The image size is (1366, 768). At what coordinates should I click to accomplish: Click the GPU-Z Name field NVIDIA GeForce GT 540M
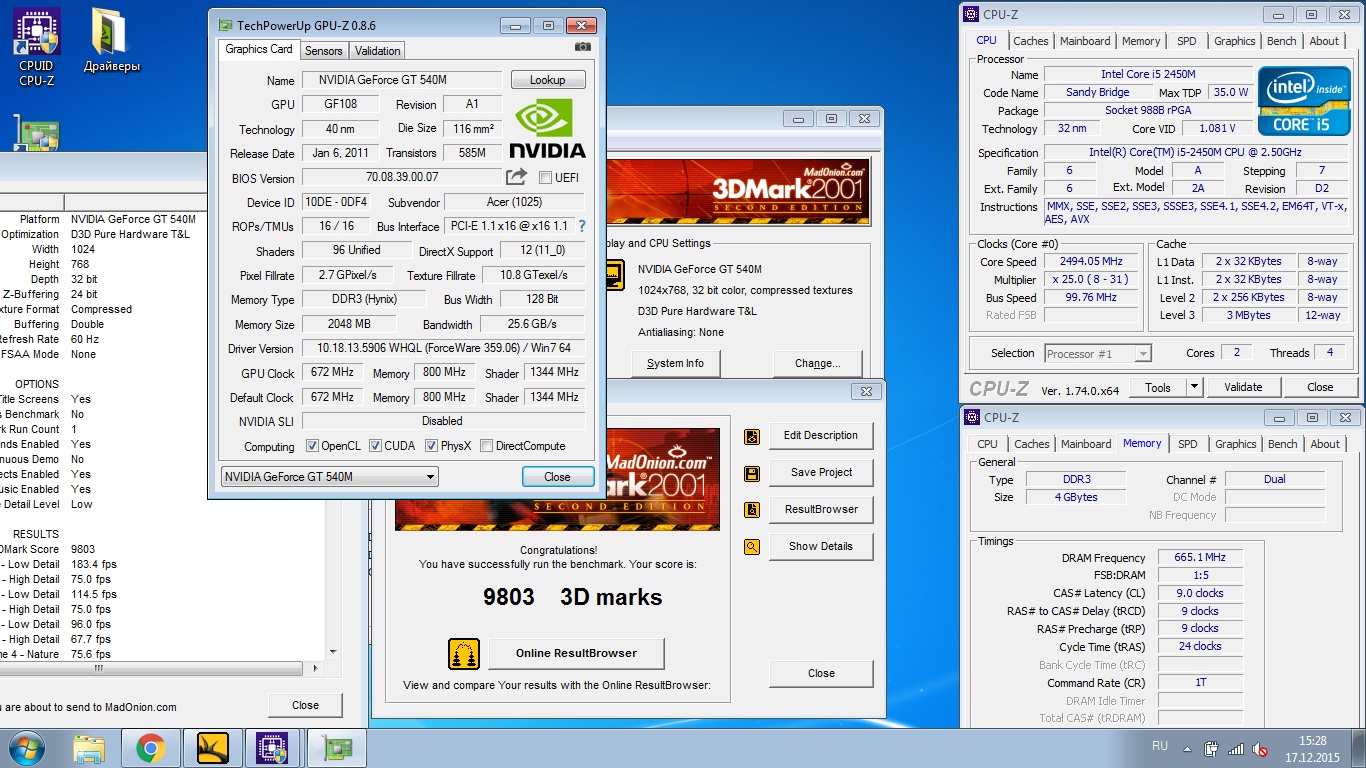[x=401, y=80]
